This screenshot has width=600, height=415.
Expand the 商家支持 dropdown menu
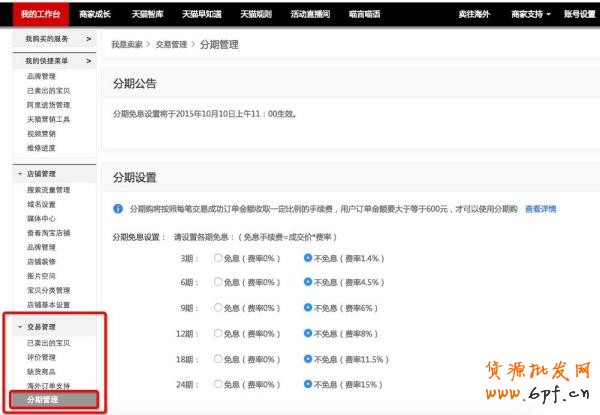(x=530, y=14)
